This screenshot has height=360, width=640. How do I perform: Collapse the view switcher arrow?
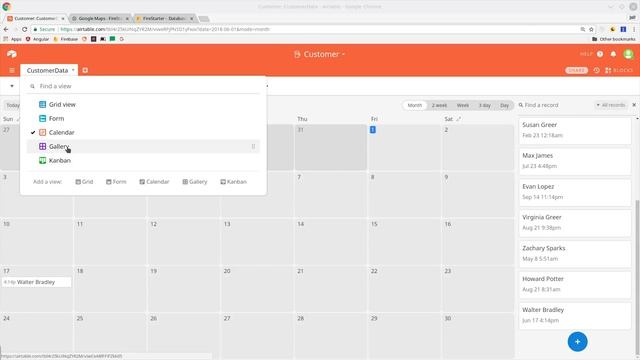12,86
